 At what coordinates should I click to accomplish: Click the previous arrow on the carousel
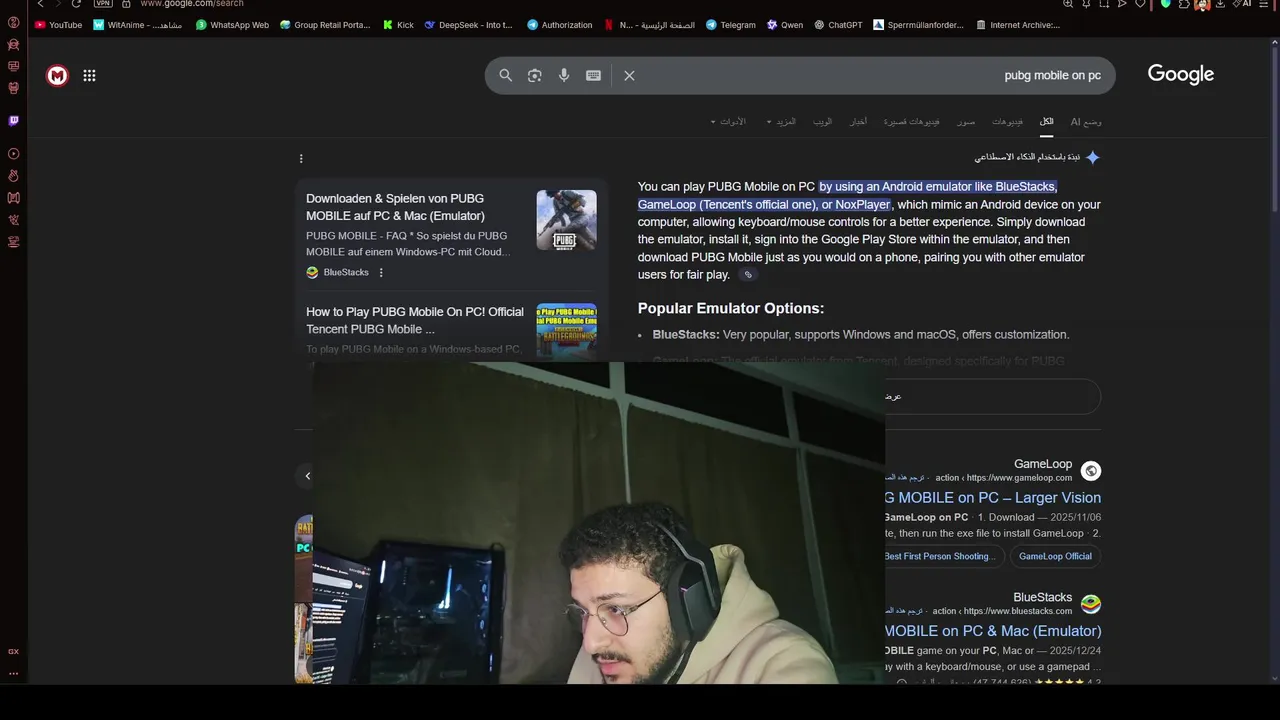coord(308,476)
